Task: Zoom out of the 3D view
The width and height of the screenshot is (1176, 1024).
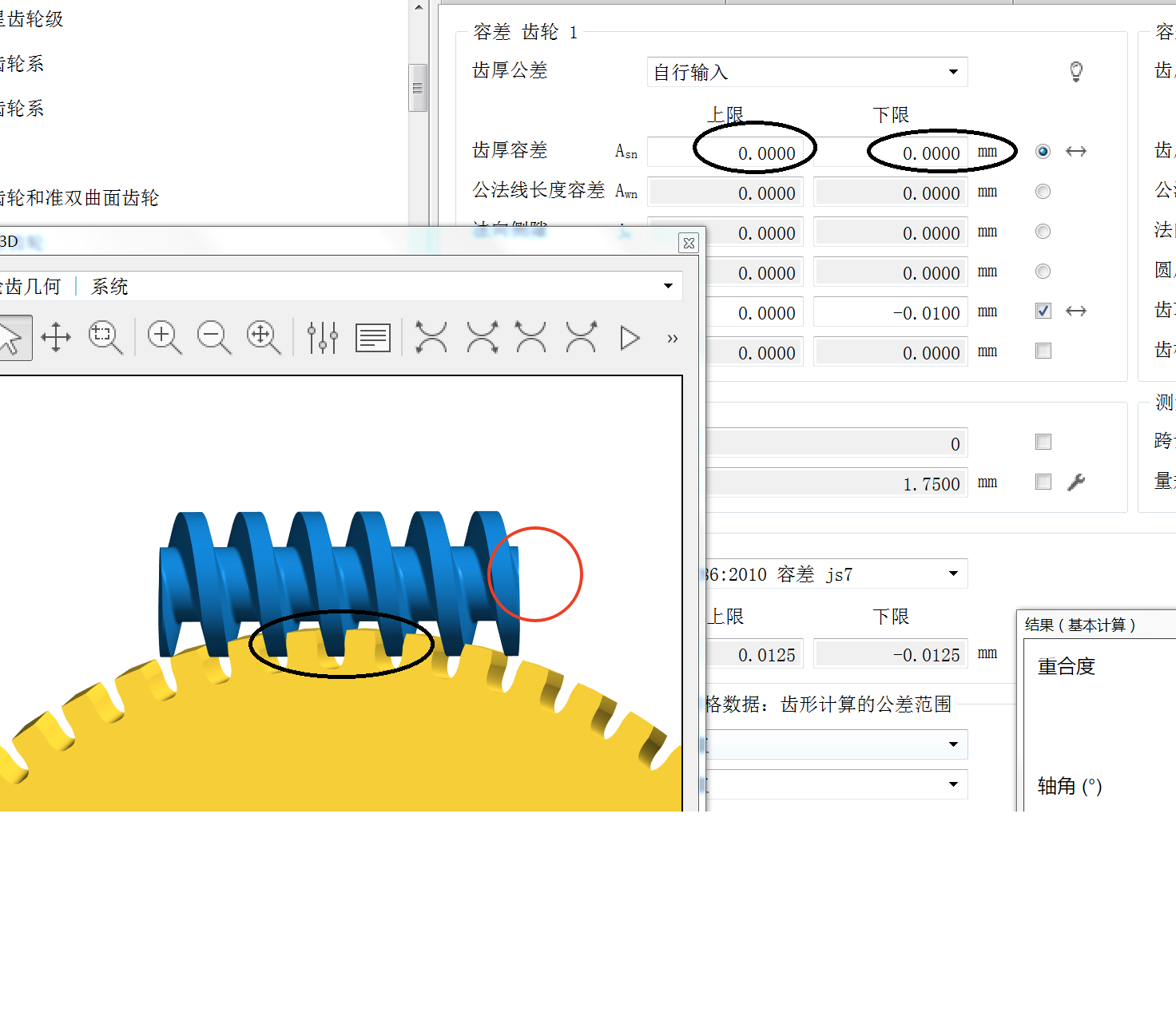Action: [x=214, y=338]
